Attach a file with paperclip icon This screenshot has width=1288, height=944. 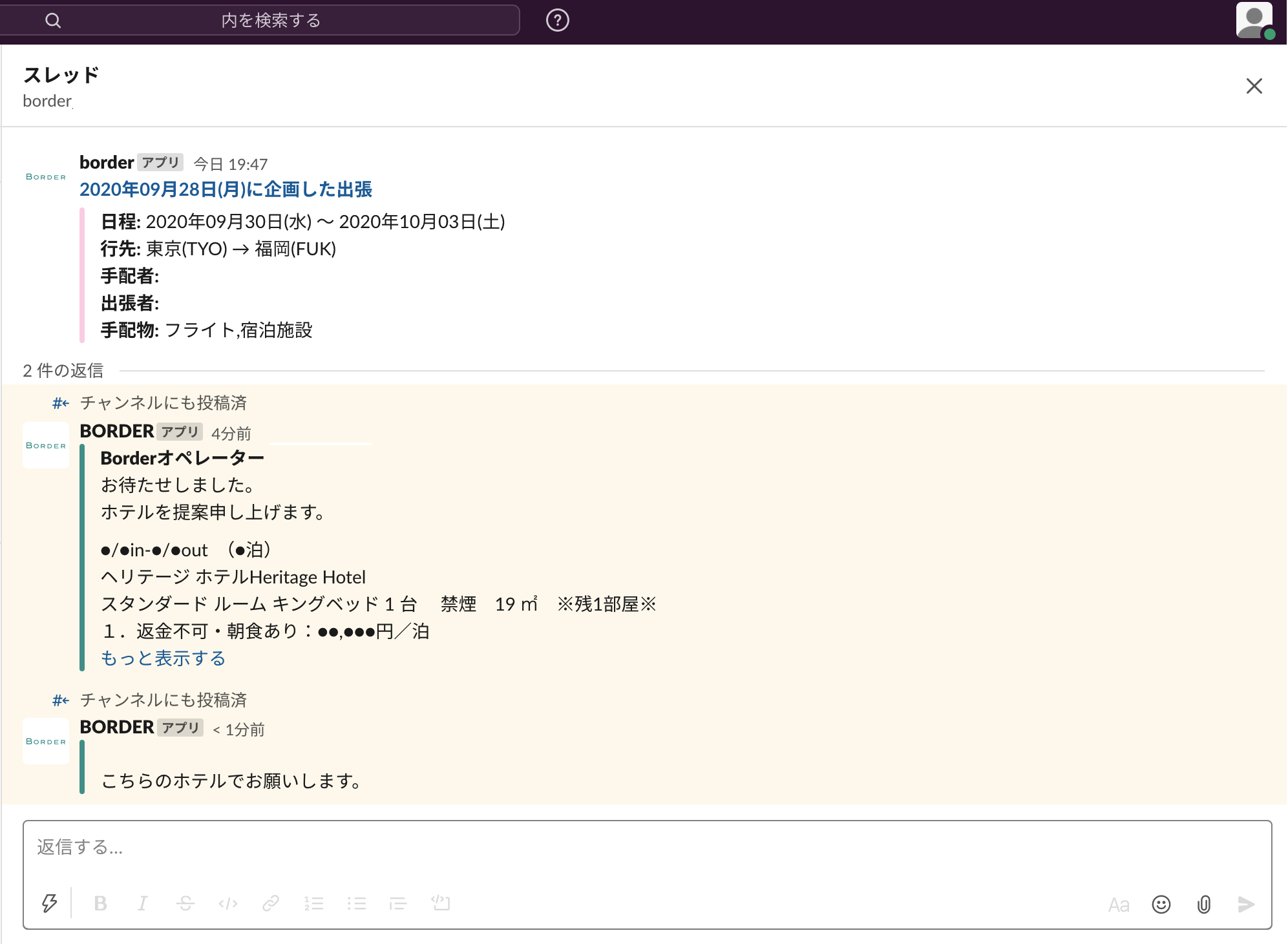1203,905
